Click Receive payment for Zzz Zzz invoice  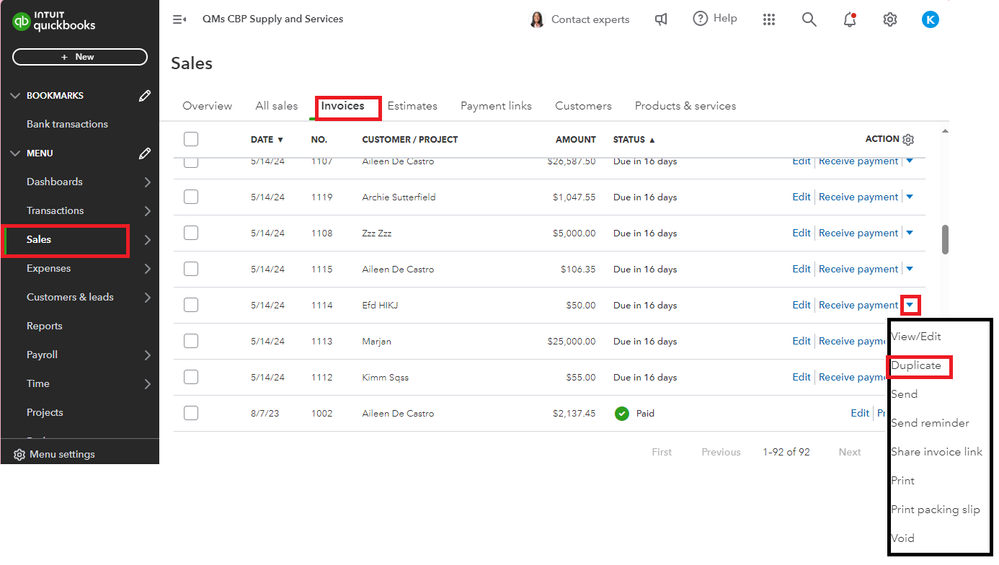coord(858,233)
